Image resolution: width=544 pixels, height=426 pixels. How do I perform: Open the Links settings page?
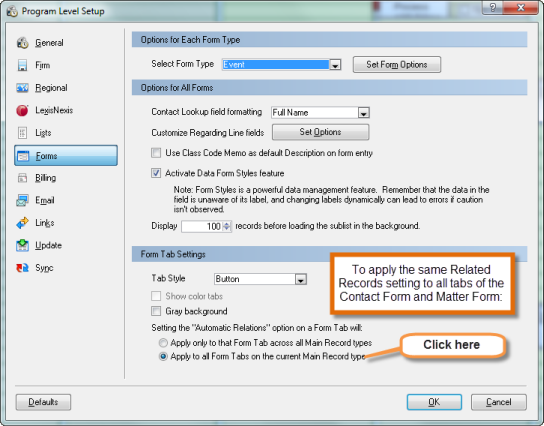click(45, 223)
